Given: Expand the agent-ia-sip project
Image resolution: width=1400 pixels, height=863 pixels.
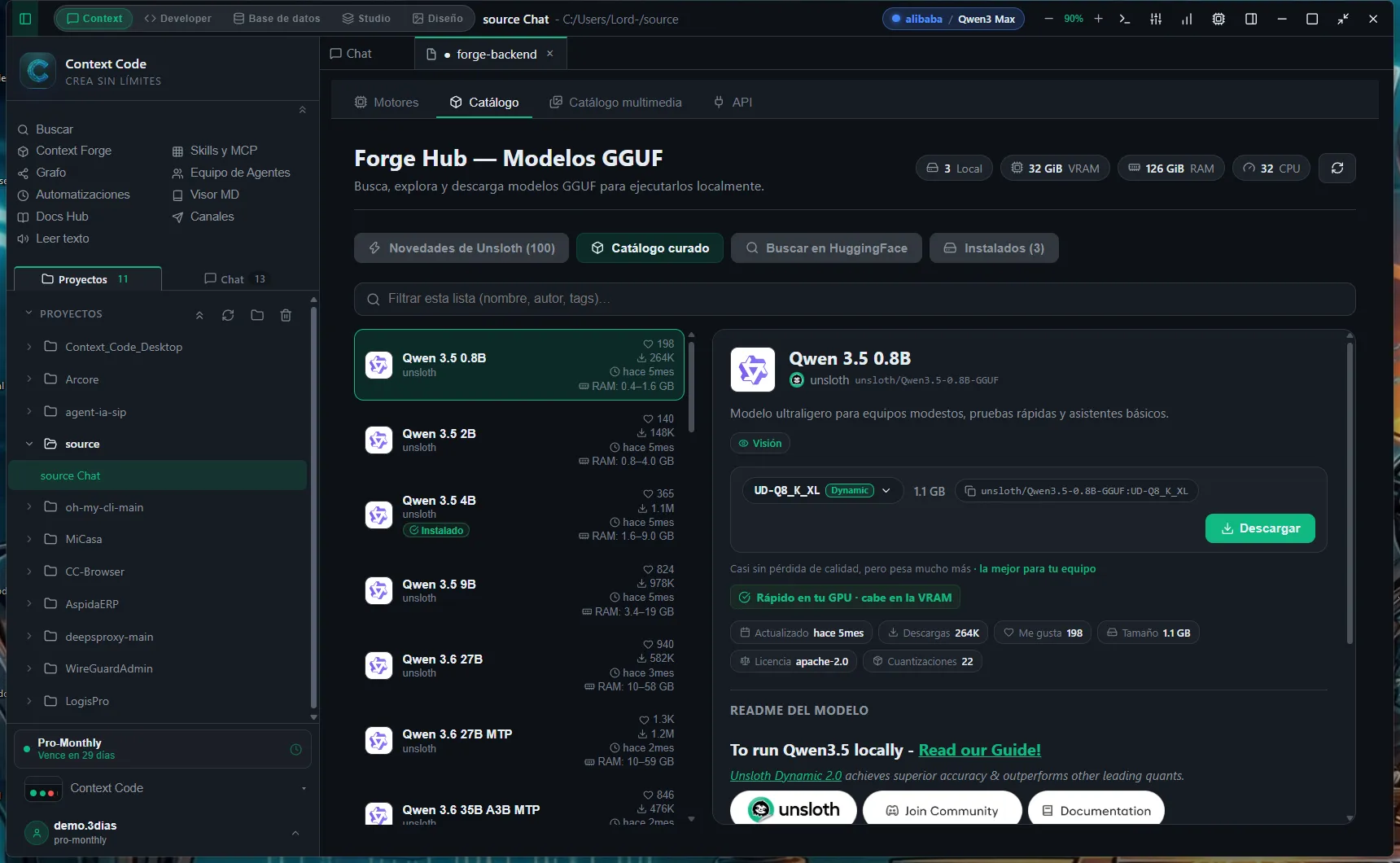Looking at the screenshot, I should [x=29, y=412].
